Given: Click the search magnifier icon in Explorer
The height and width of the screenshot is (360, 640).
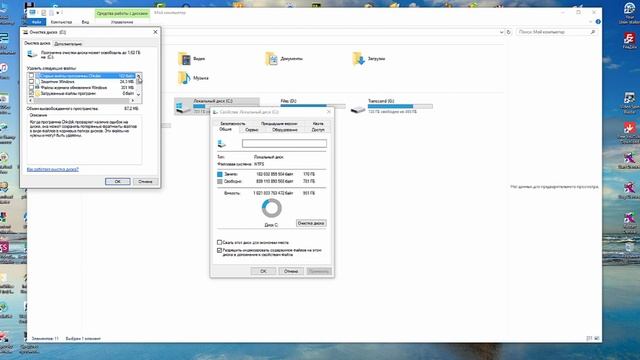Looking at the screenshot, I should click(x=593, y=32).
